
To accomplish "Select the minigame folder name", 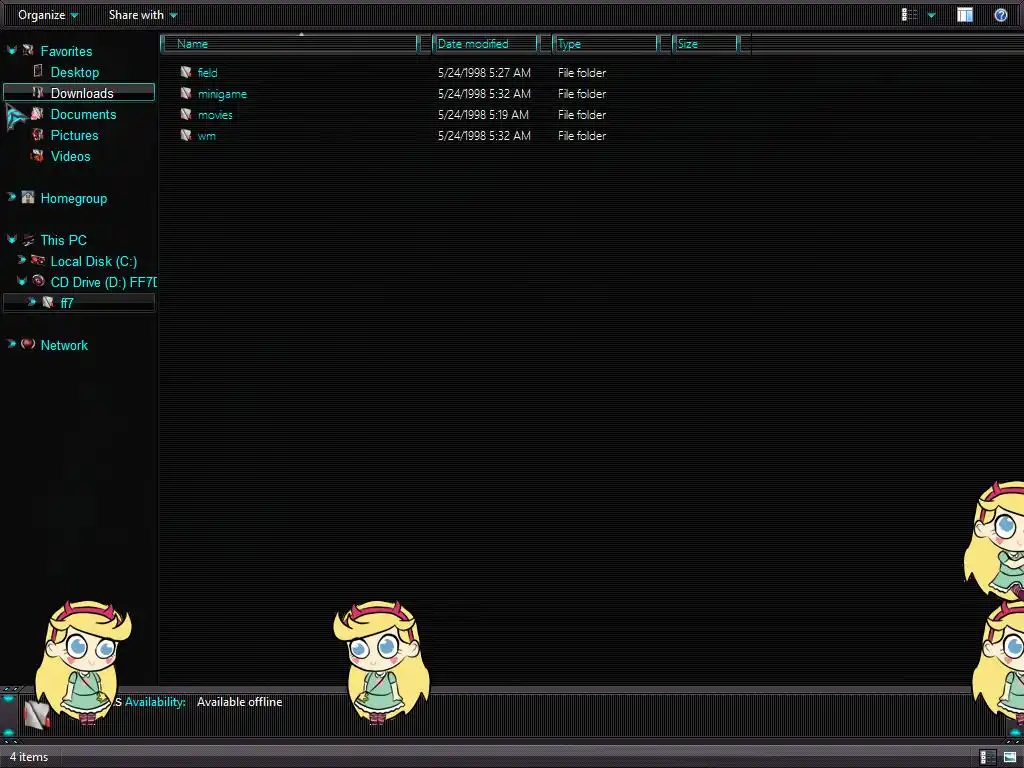I will (222, 93).
